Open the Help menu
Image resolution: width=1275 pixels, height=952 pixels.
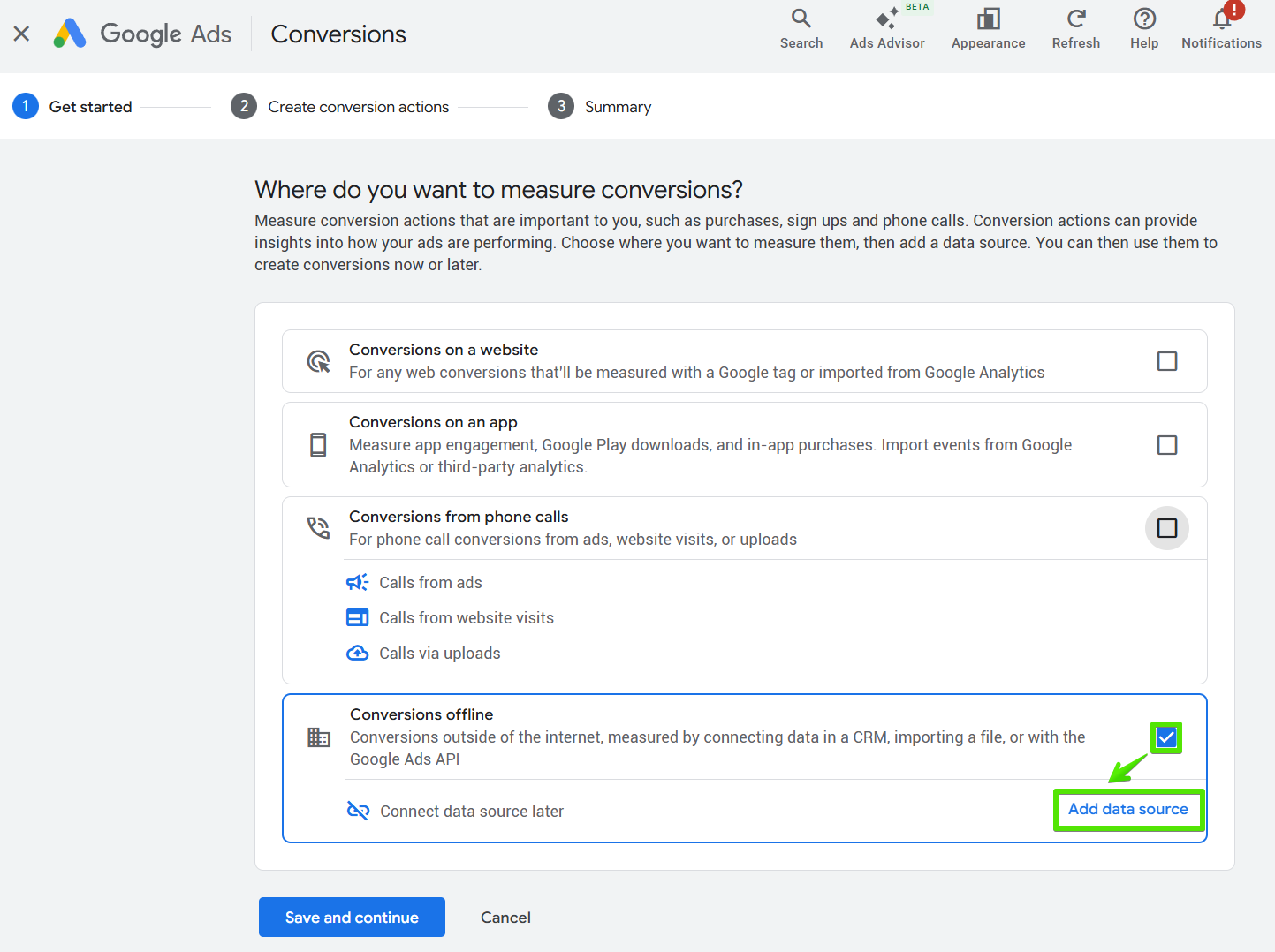(1143, 29)
